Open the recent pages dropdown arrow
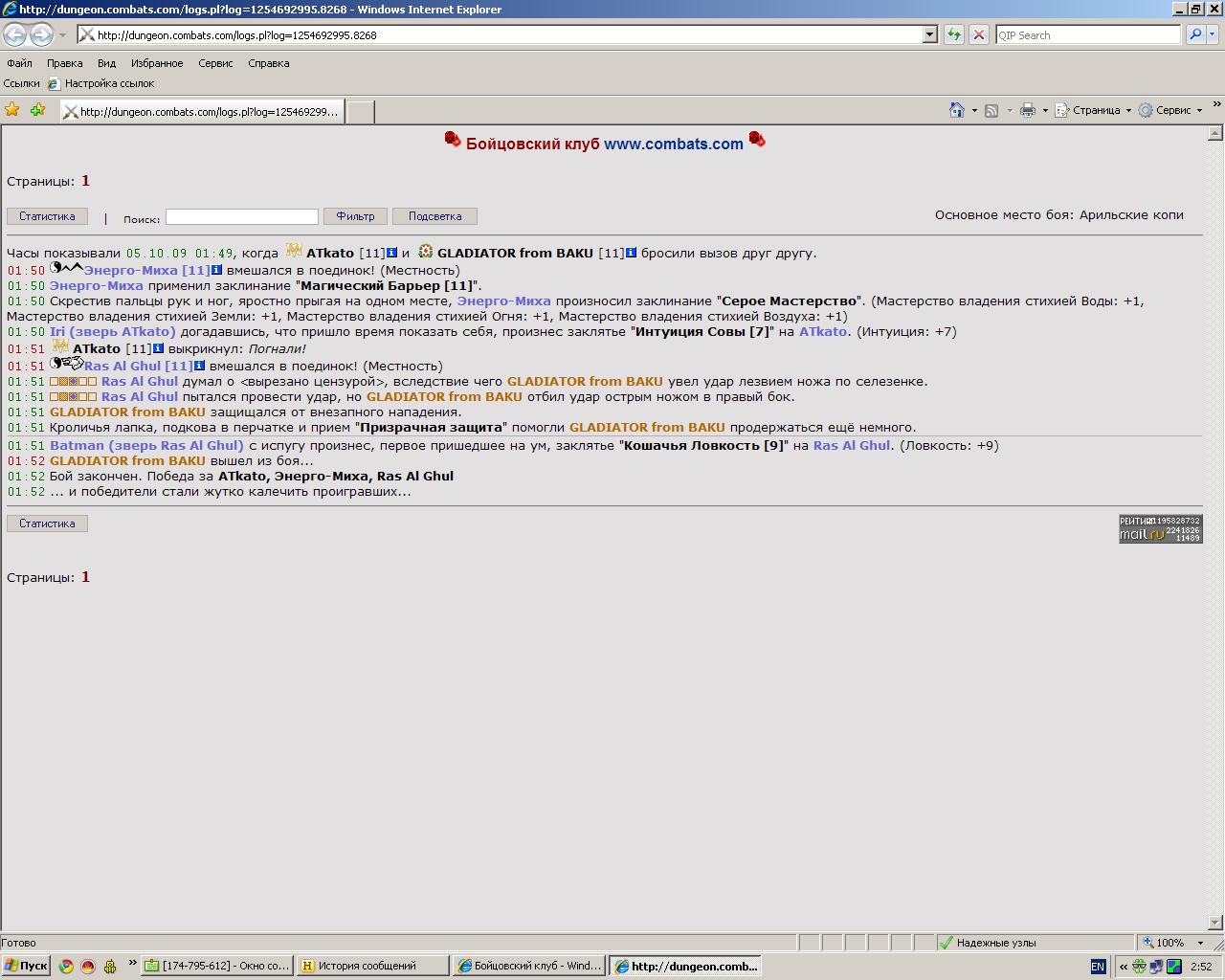This screenshot has width=1225, height=980. (x=62, y=34)
